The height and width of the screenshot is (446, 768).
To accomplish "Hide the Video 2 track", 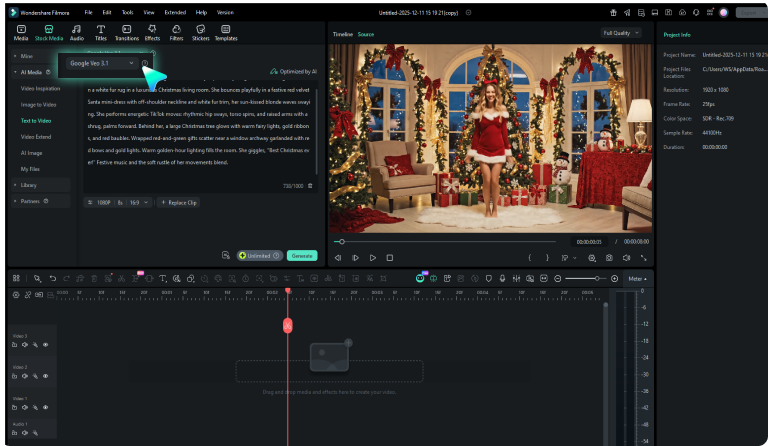I will (x=46, y=376).
